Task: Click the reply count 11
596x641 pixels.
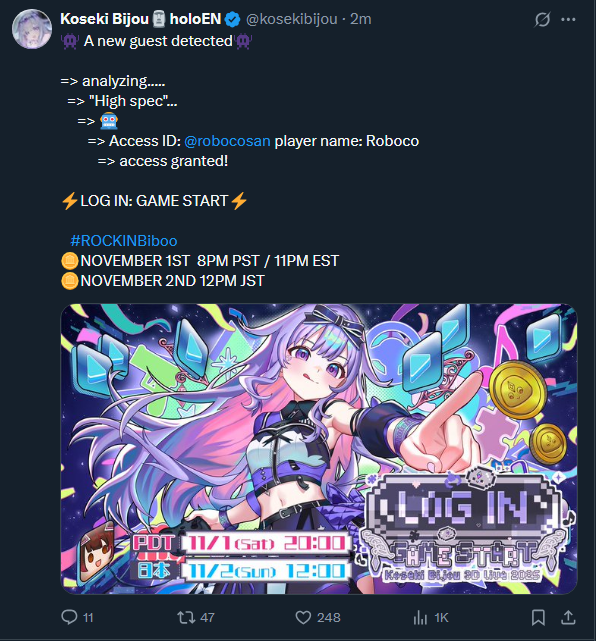Action: pos(88,617)
